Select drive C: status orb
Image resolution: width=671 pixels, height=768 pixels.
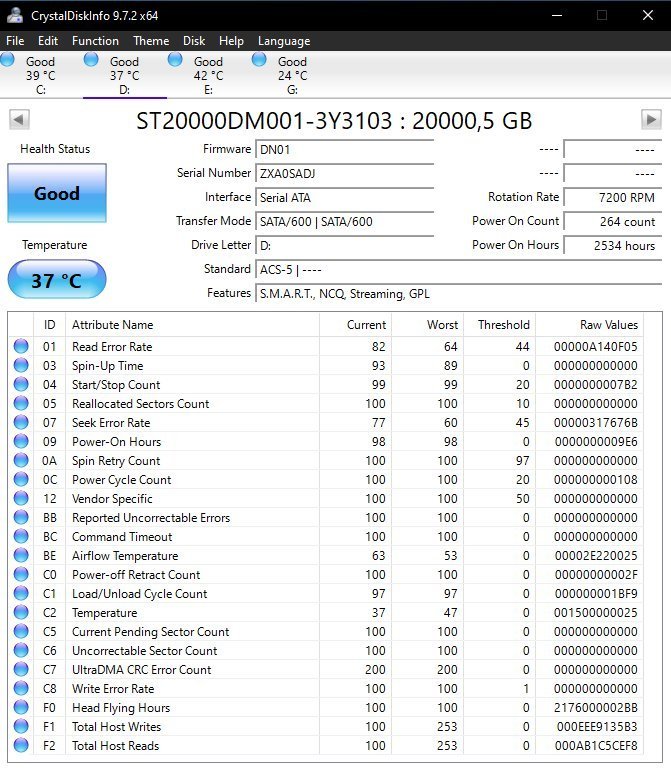[8, 60]
